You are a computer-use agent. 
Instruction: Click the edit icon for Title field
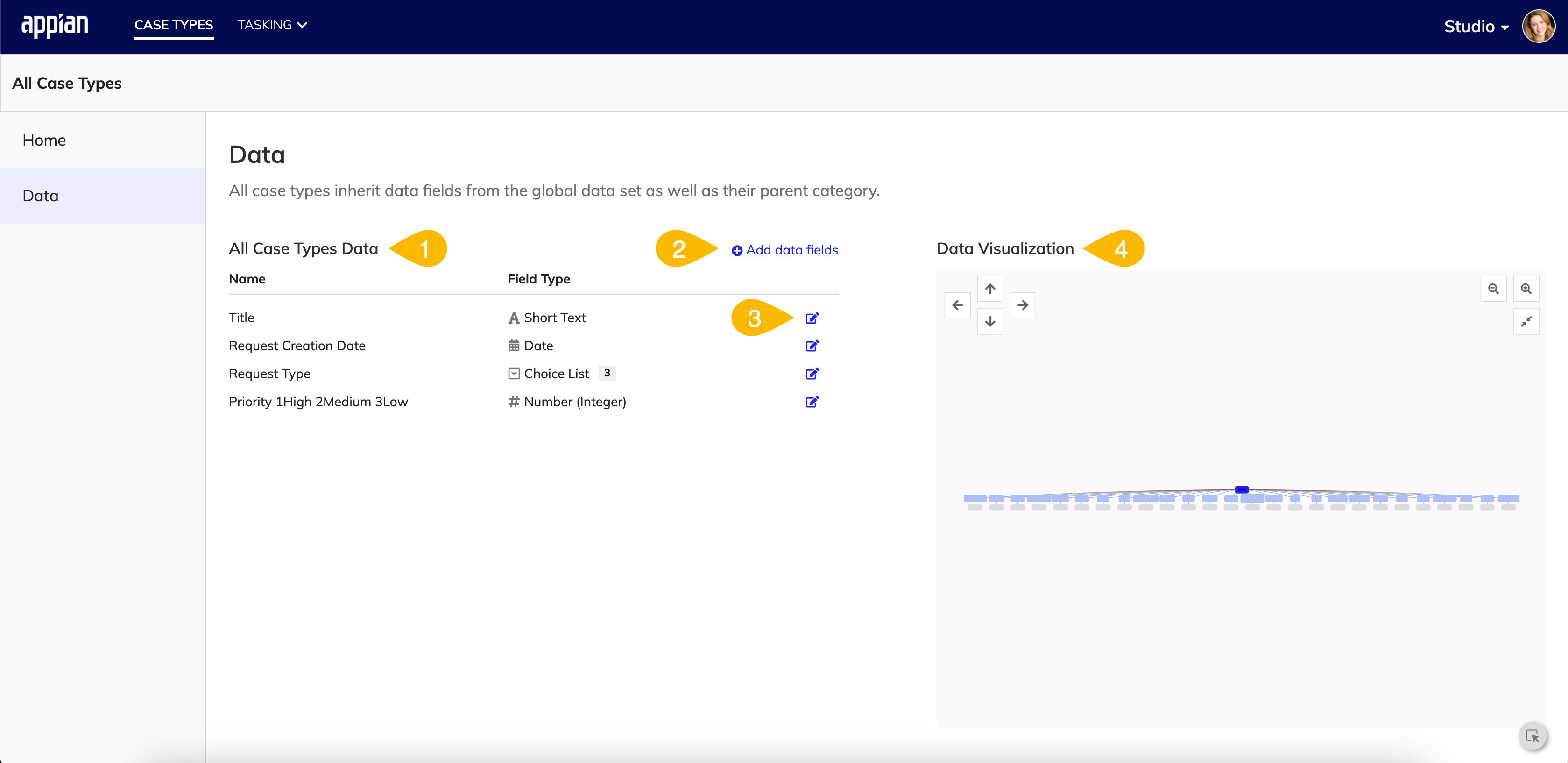pyautogui.click(x=813, y=317)
